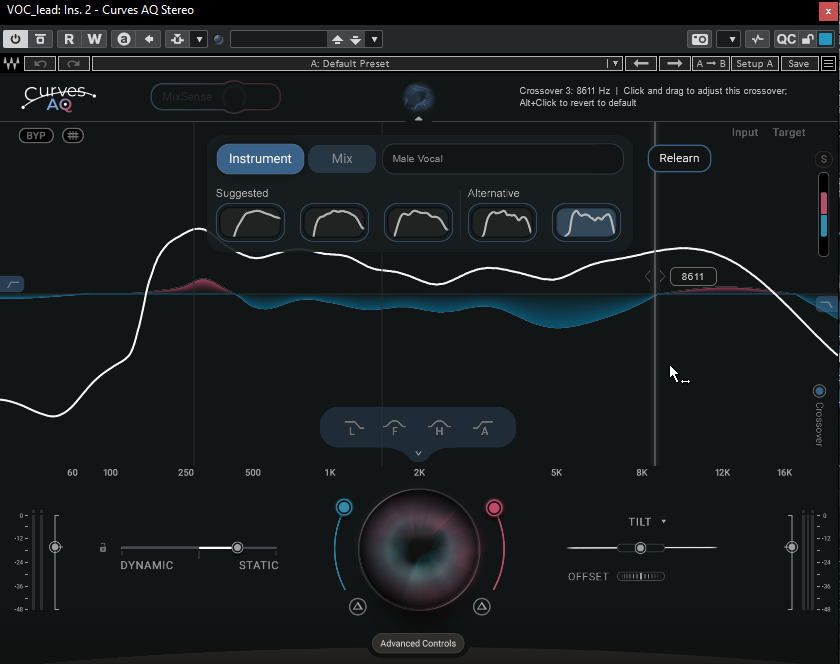Click the blue square indicator at top right
The width and height of the screenshot is (840, 664).
(x=826, y=39)
